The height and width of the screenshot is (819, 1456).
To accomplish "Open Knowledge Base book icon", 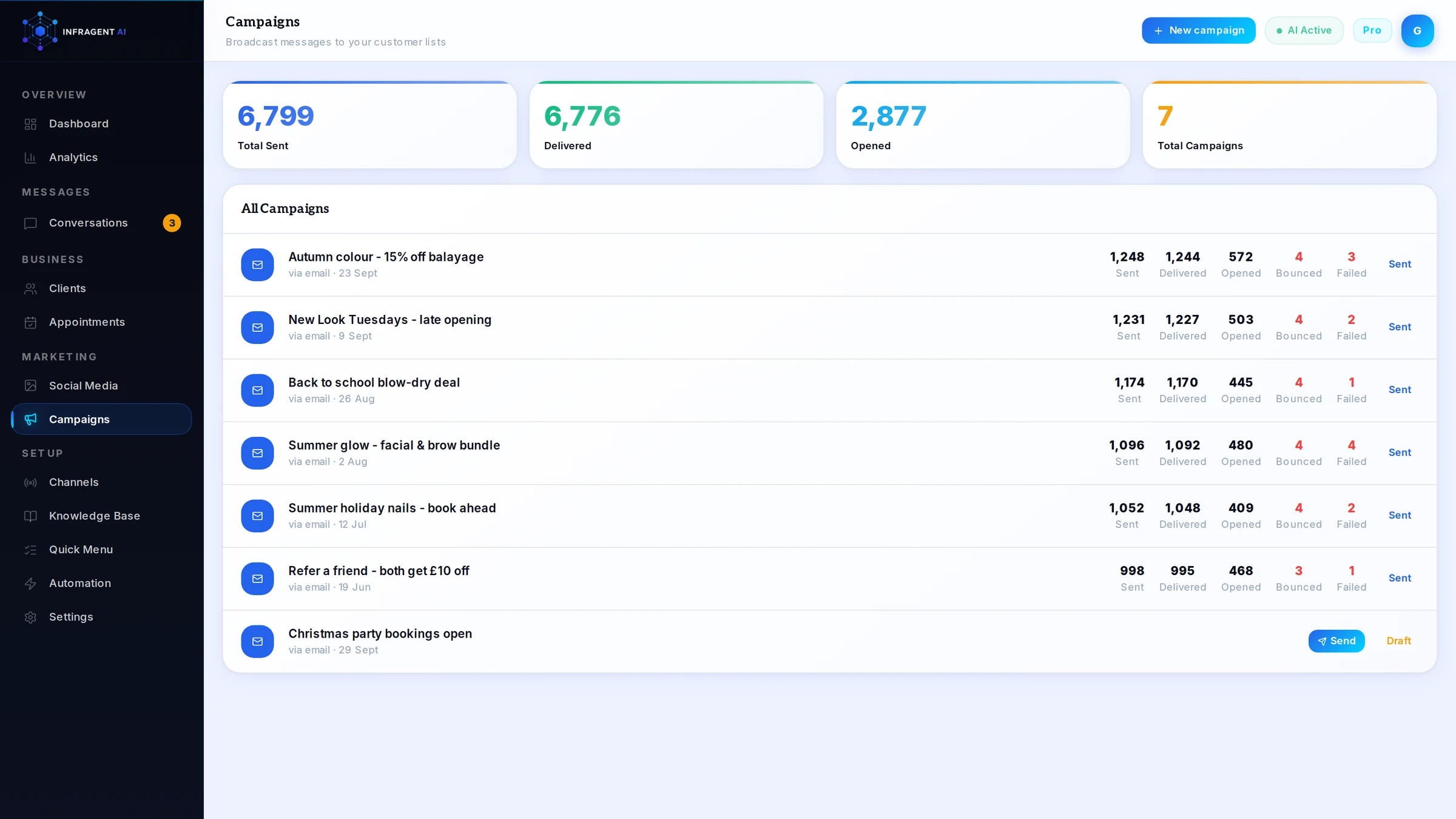I will tap(30, 516).
